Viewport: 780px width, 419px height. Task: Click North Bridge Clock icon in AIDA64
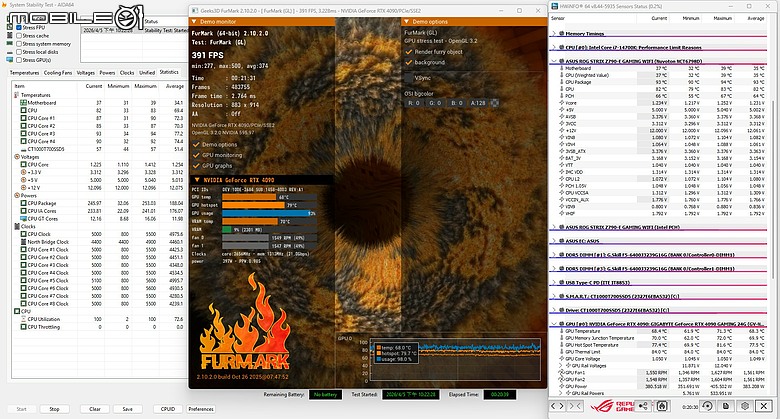(x=23, y=242)
